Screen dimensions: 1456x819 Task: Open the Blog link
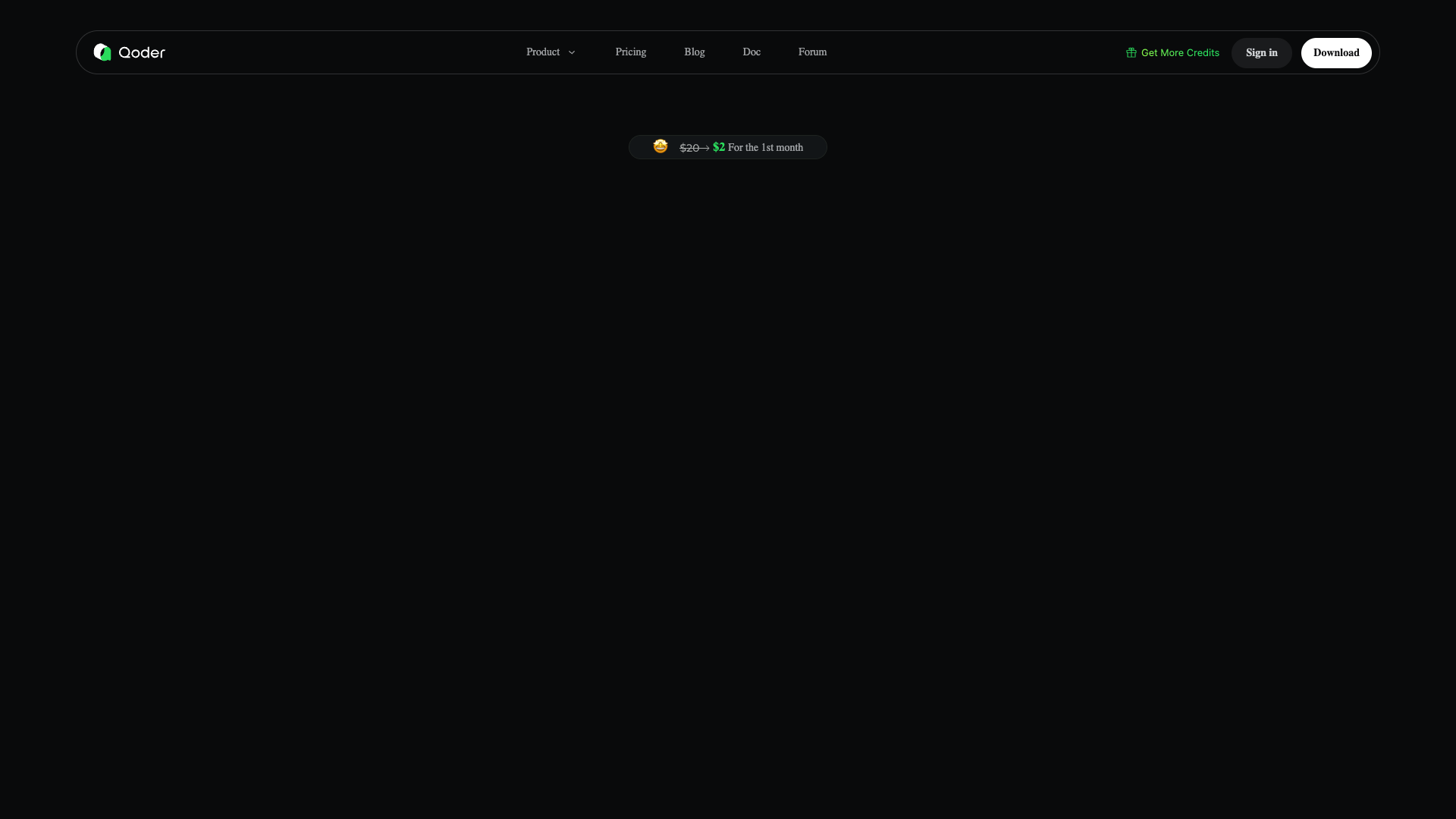pyautogui.click(x=695, y=52)
